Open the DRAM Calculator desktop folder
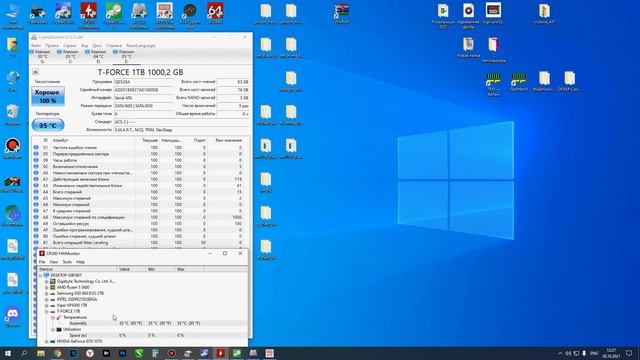 click(569, 81)
